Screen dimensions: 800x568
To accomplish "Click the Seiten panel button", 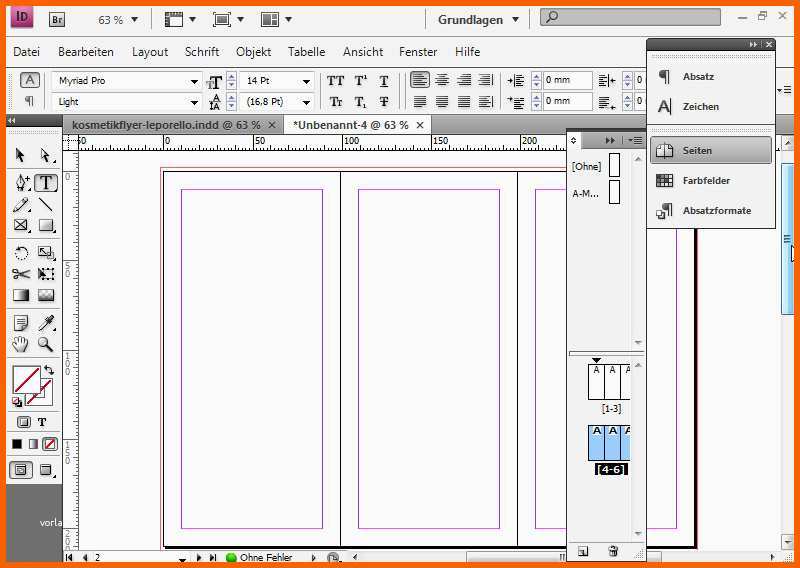I will pyautogui.click(x=711, y=150).
